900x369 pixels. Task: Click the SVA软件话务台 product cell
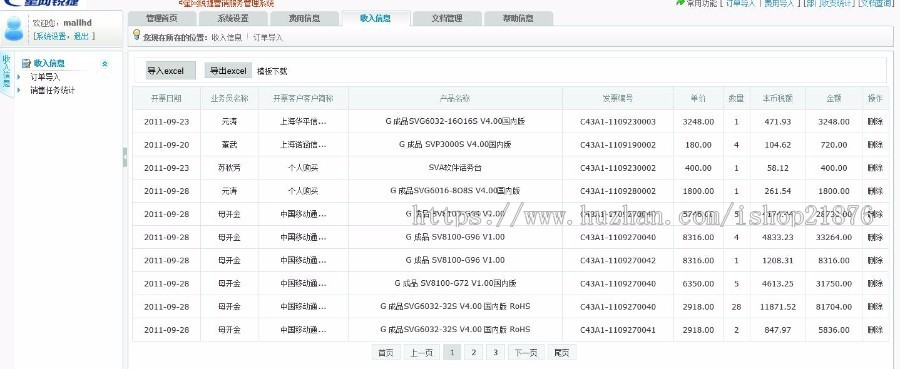coord(455,168)
